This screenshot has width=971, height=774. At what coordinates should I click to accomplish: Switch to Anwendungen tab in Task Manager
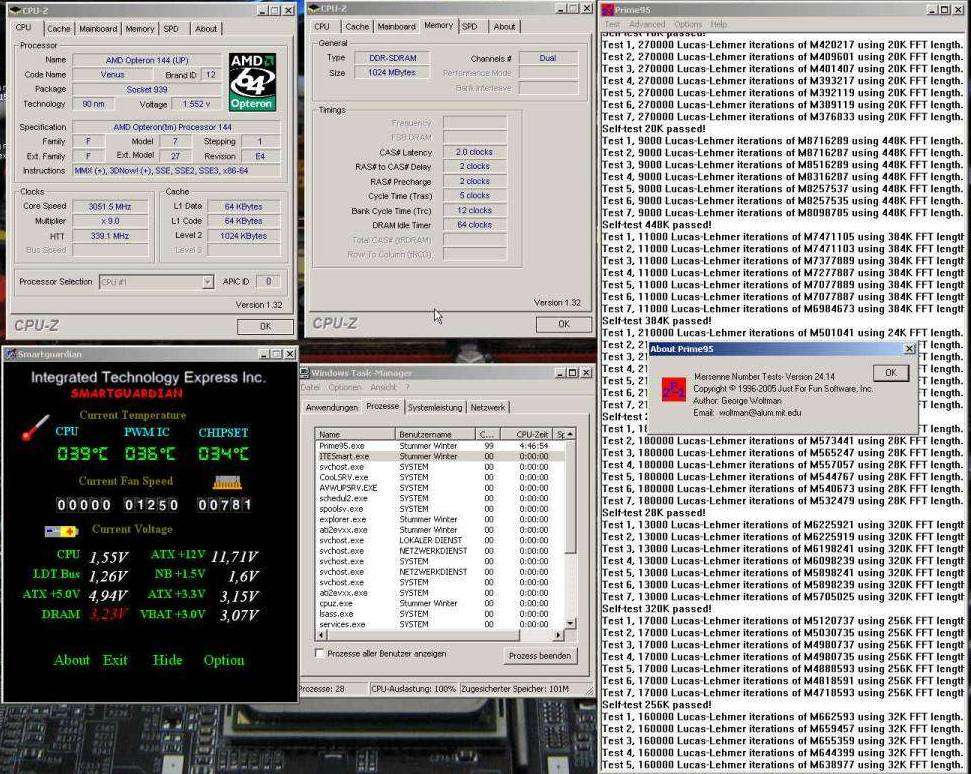click(332, 407)
